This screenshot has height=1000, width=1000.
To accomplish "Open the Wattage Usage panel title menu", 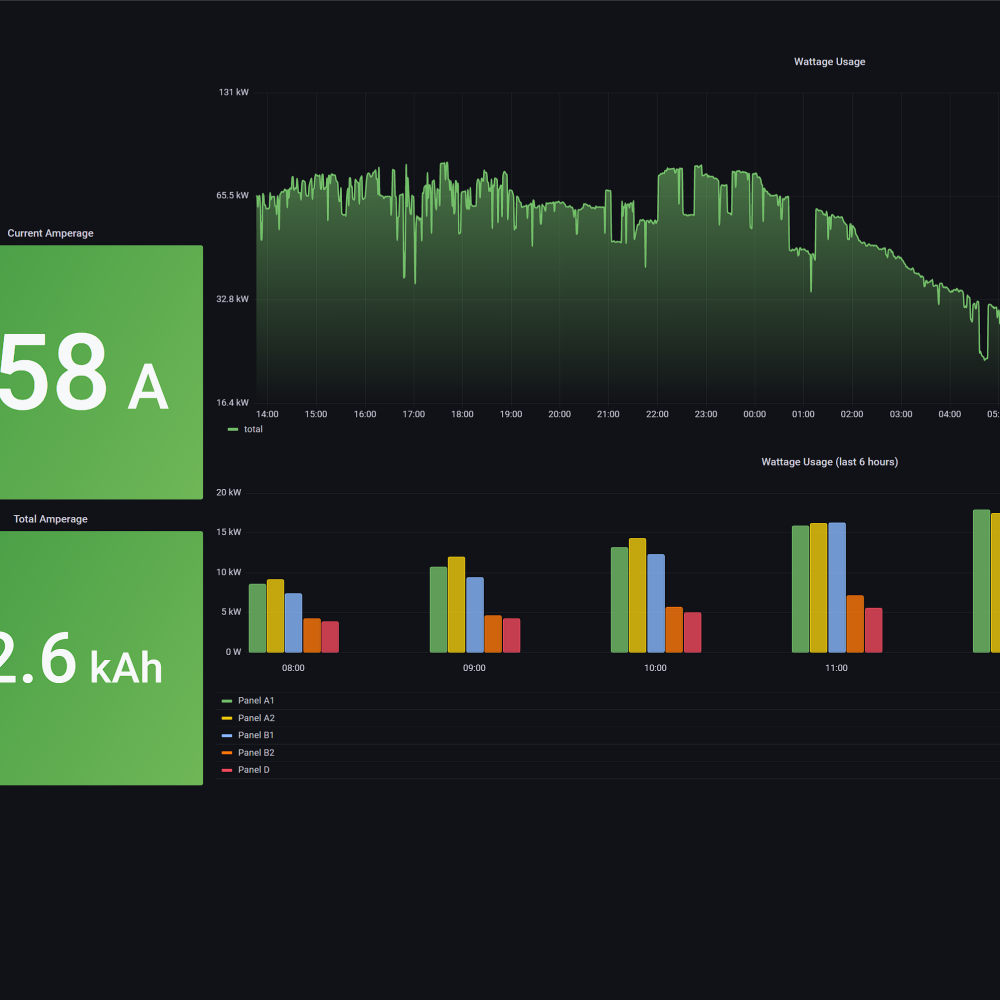I will (829, 62).
